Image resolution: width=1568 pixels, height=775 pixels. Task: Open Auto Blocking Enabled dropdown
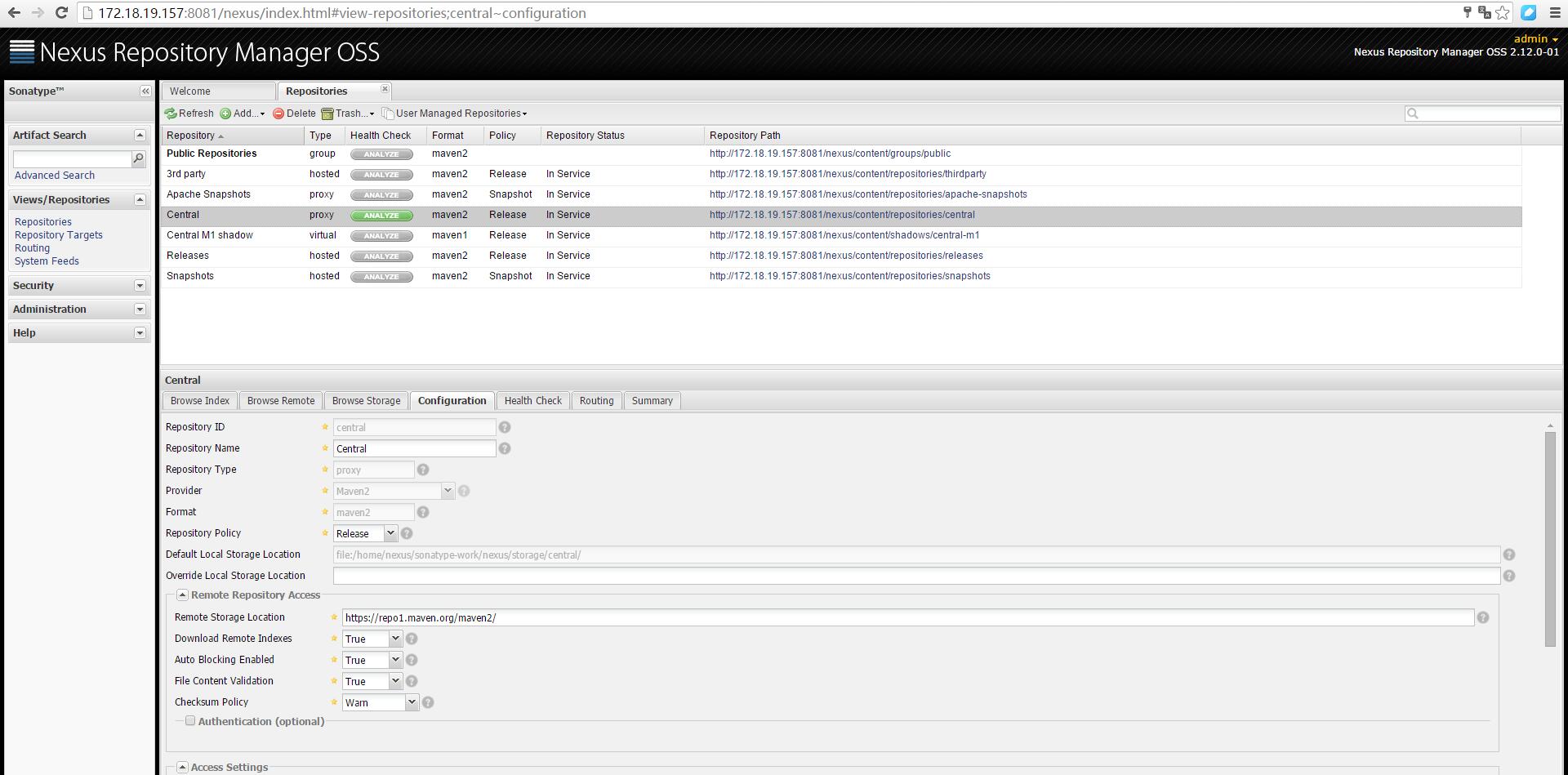click(x=395, y=660)
